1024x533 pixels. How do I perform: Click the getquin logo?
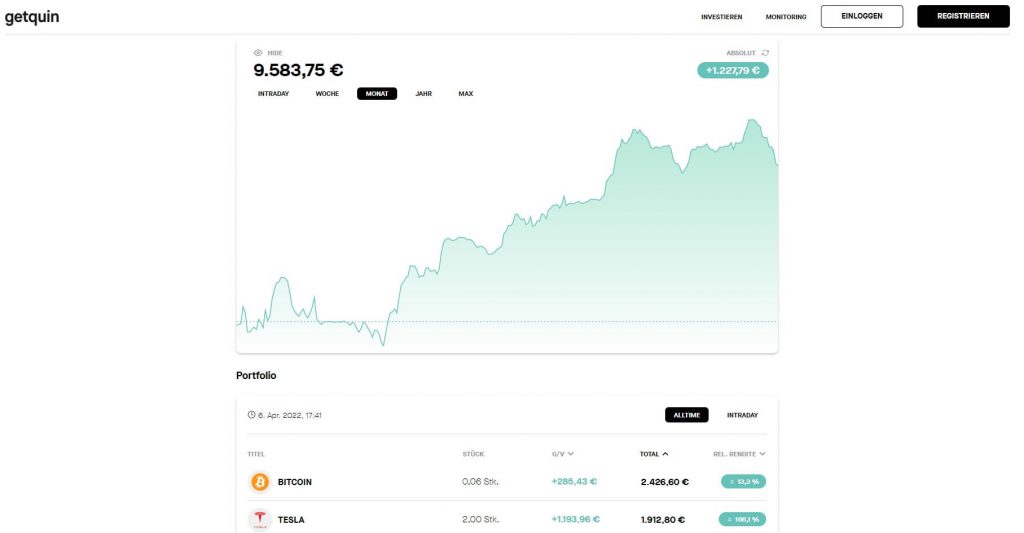pos(32,17)
